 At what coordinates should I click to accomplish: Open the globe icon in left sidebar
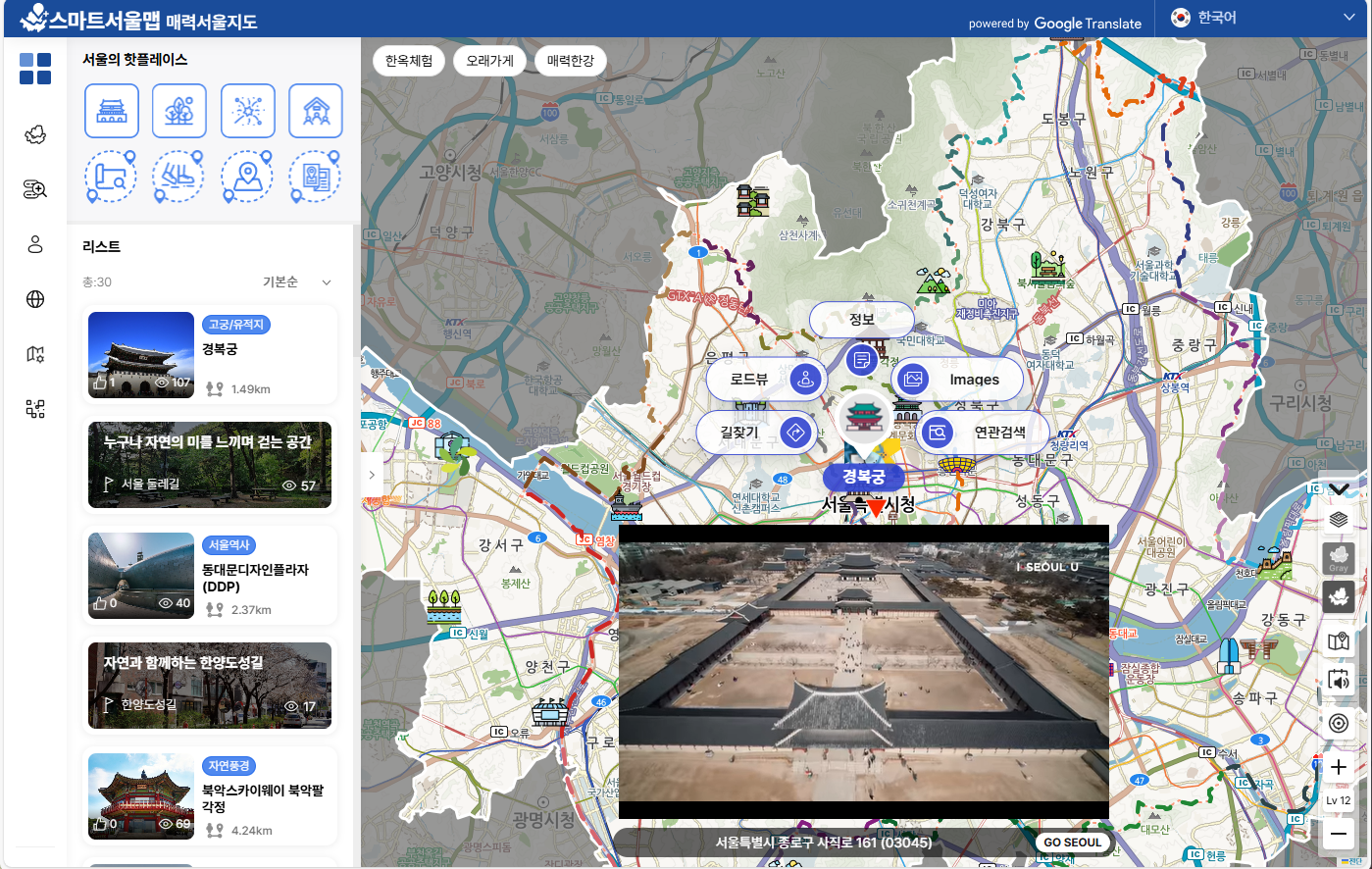[35, 299]
